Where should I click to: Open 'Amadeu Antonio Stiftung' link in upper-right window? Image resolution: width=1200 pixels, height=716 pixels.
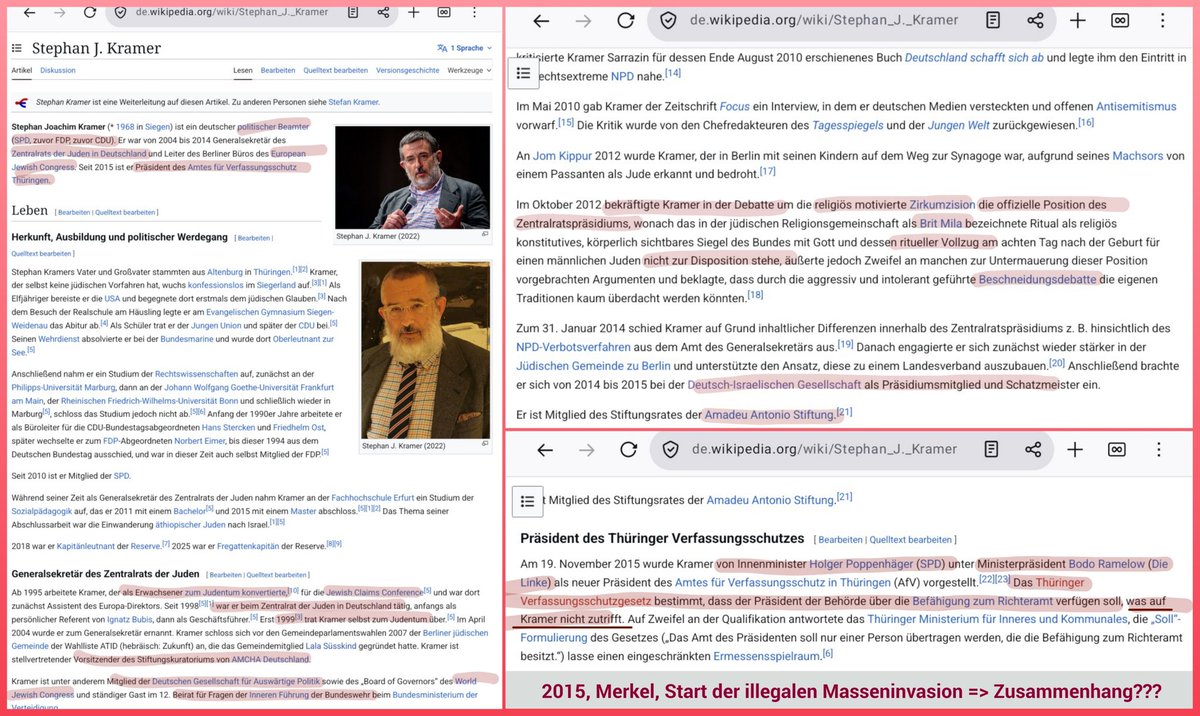770,413
